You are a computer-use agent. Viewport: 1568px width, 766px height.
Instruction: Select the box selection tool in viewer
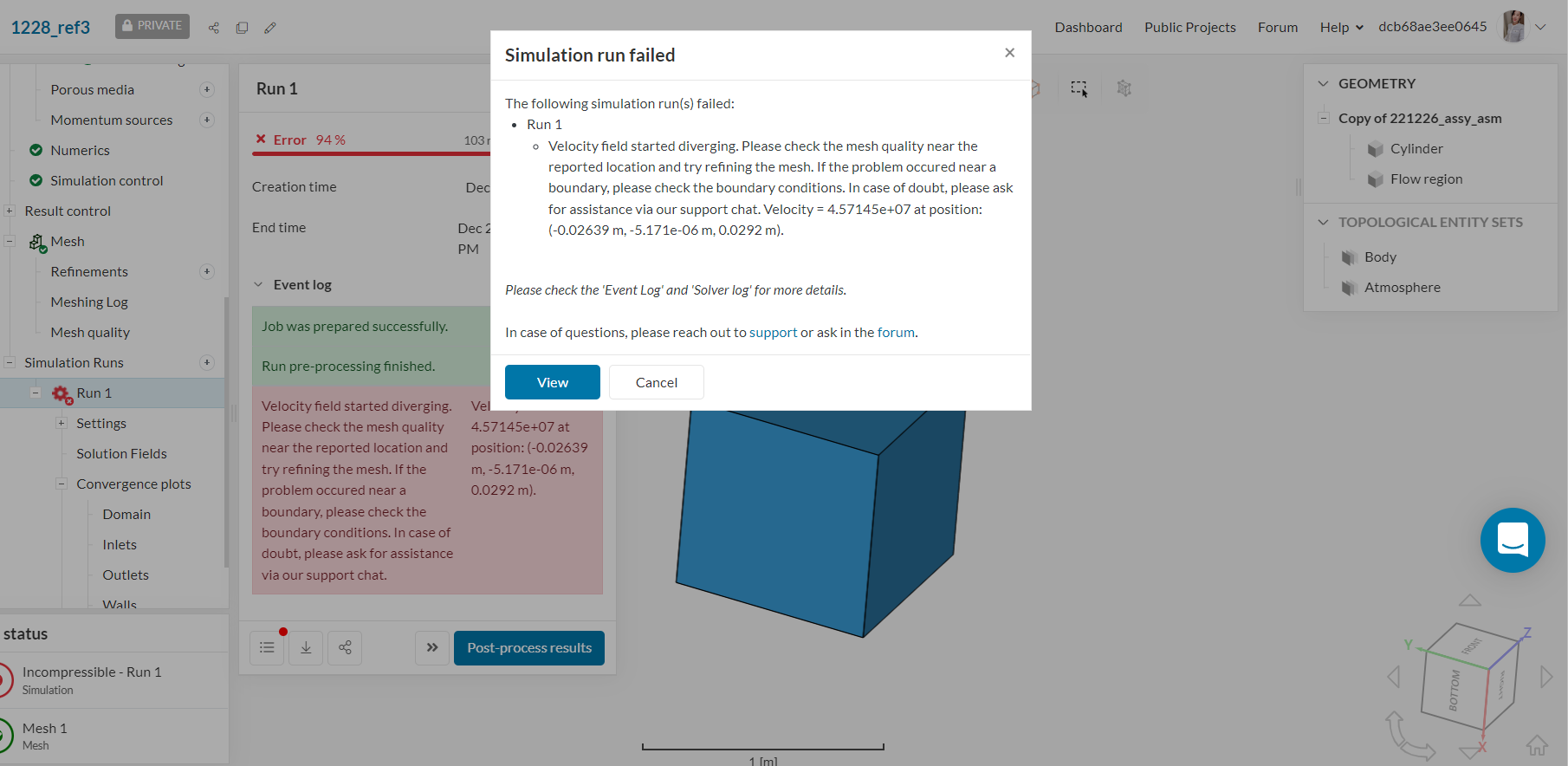(1079, 88)
